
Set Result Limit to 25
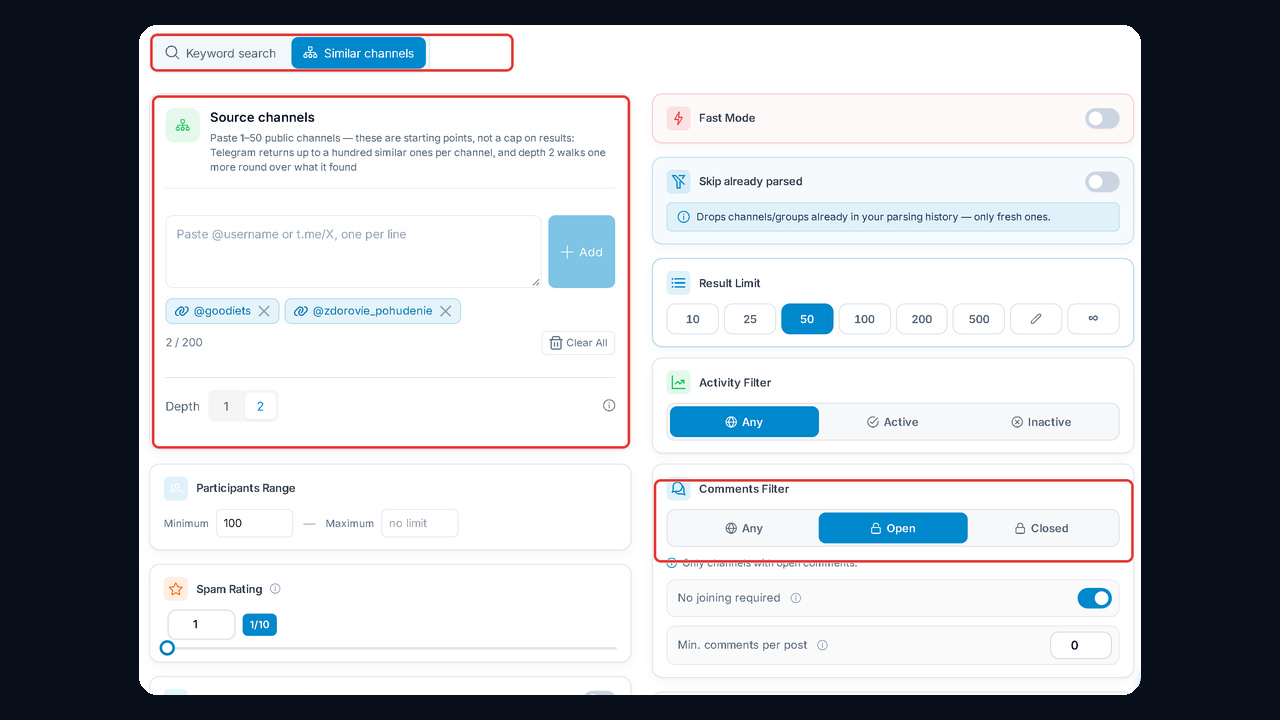click(x=750, y=319)
